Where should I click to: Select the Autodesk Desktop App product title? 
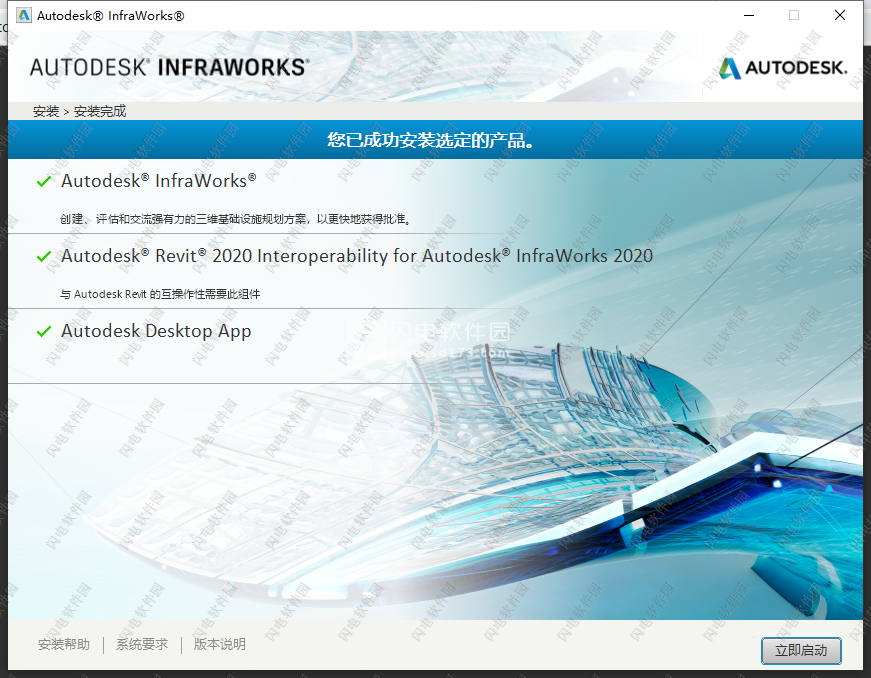point(156,331)
